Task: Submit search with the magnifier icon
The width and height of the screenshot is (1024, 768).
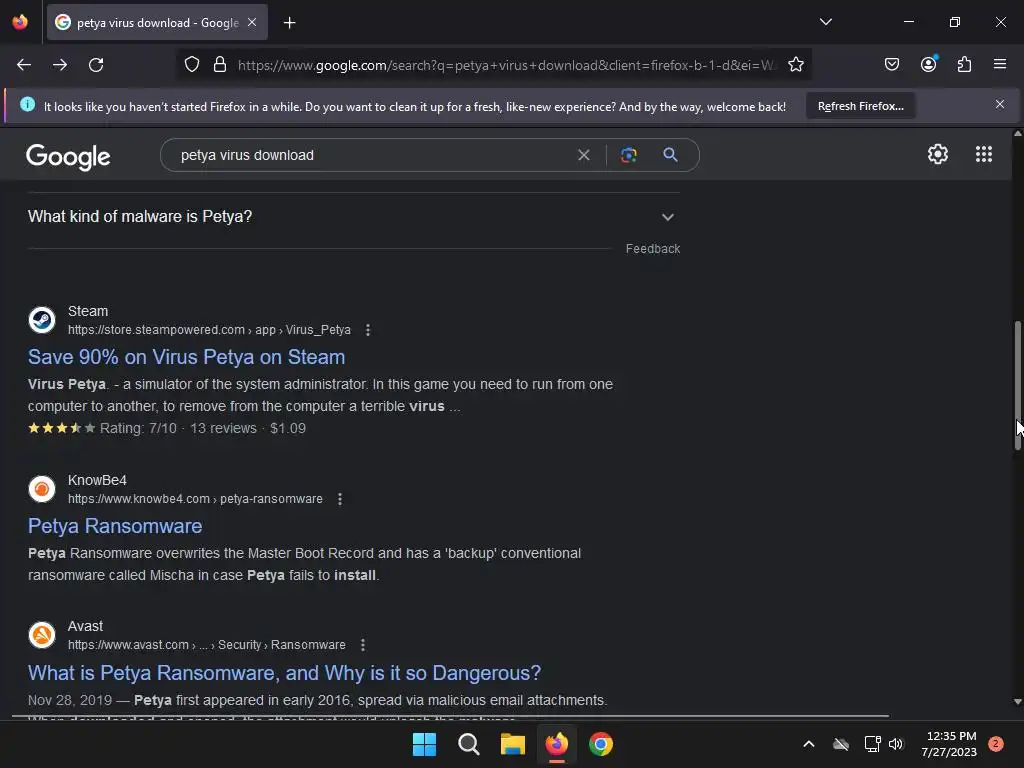Action: 670,155
